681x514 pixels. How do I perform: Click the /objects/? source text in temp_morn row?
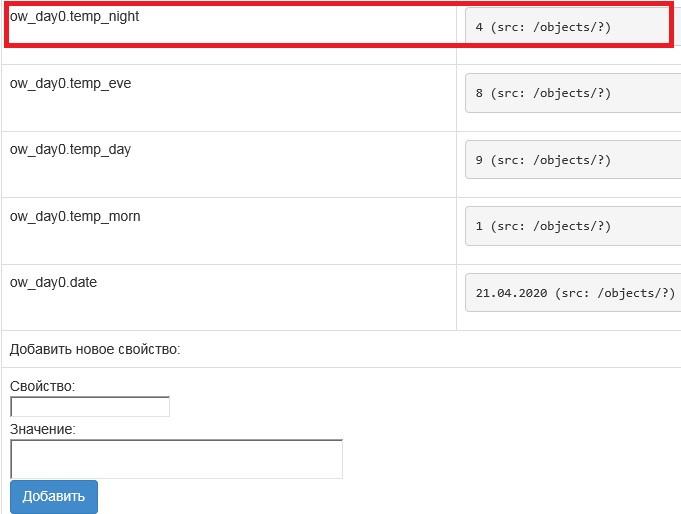tap(570, 226)
